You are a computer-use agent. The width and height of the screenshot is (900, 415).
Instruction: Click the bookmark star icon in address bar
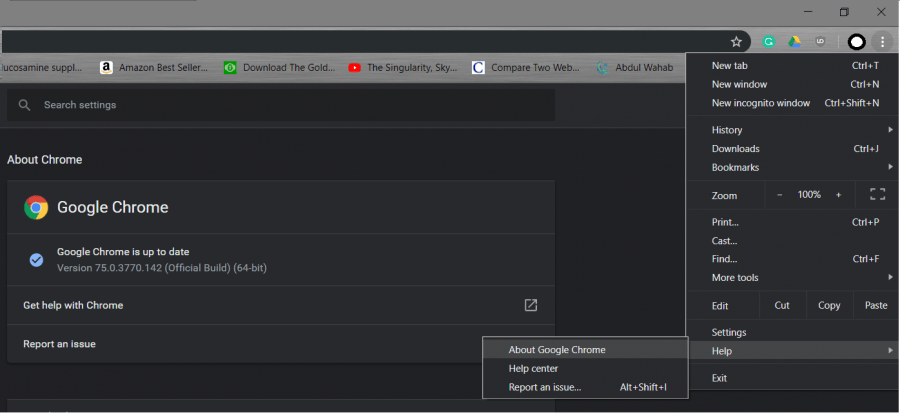click(x=737, y=42)
